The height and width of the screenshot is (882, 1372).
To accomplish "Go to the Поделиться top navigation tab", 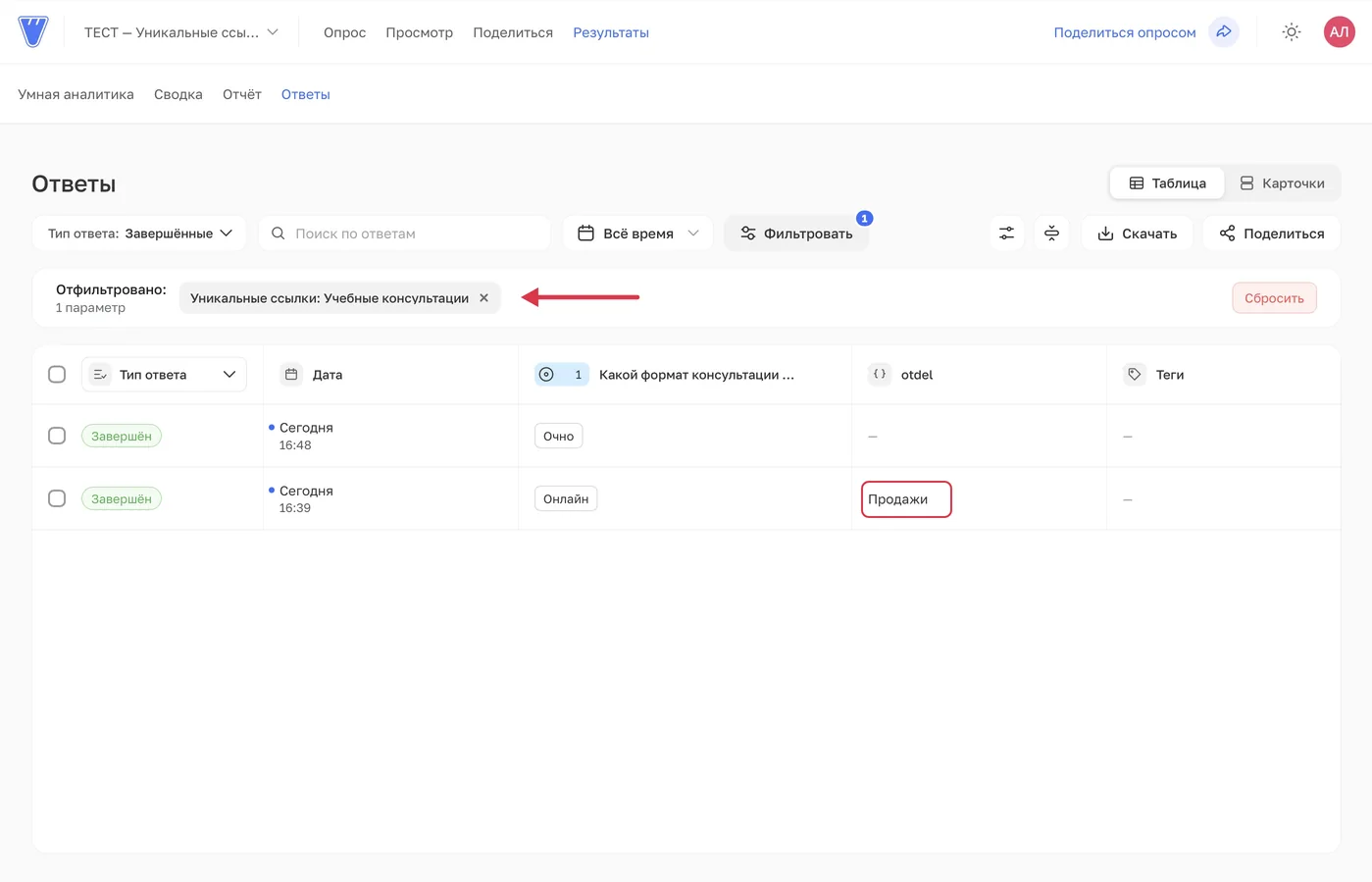I will tap(513, 32).
